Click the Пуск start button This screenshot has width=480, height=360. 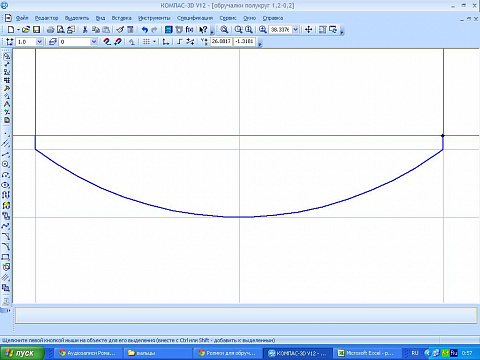coord(22,353)
